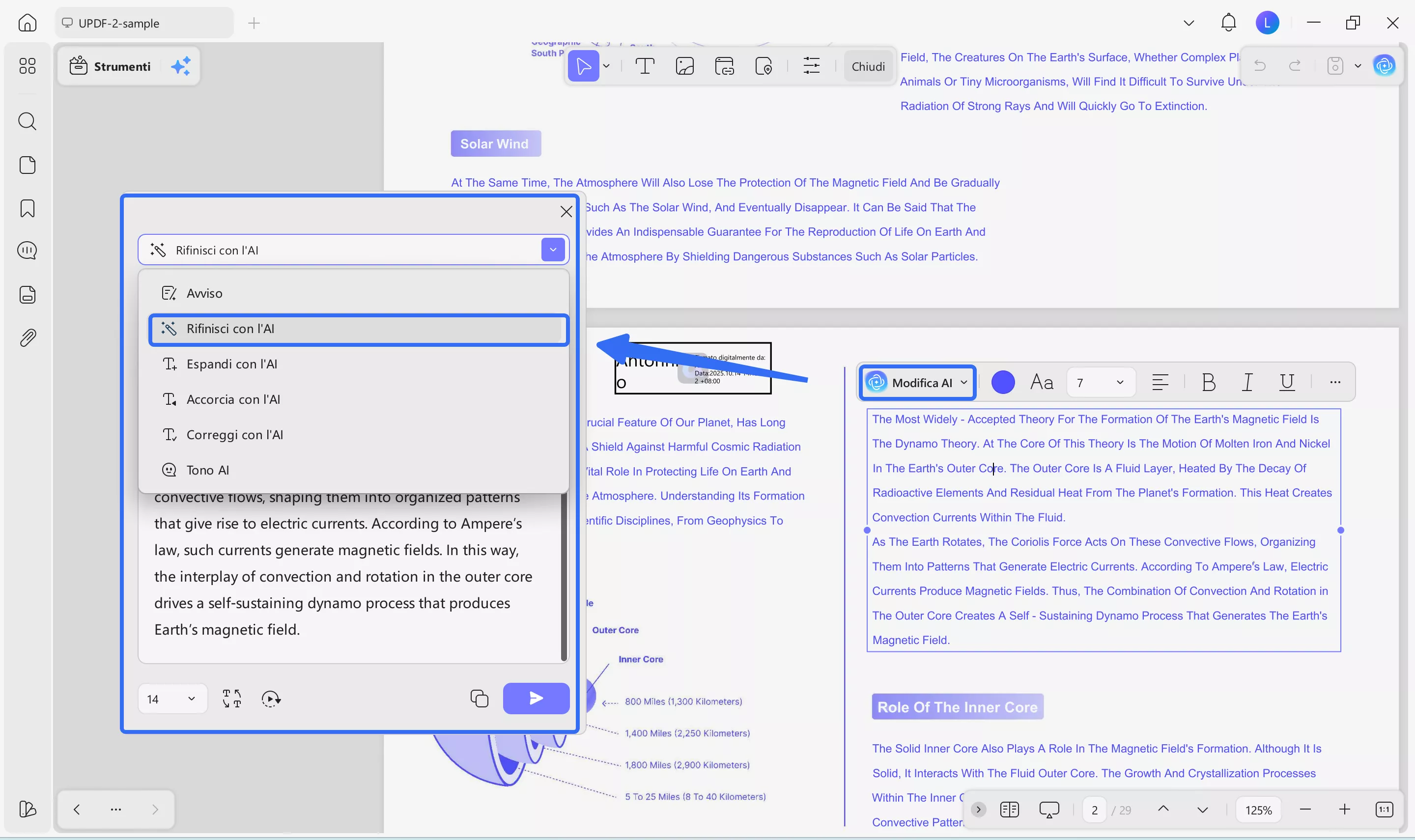1415x840 pixels.
Task: Click the copy result icon
Action: point(479,699)
